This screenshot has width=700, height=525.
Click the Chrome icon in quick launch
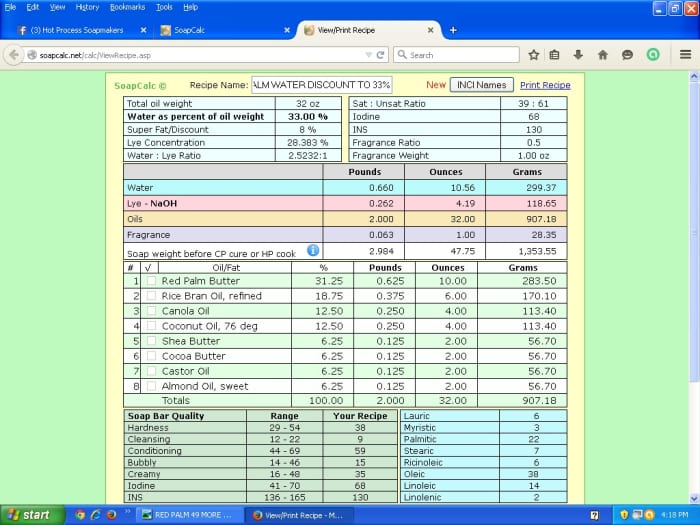(80, 515)
